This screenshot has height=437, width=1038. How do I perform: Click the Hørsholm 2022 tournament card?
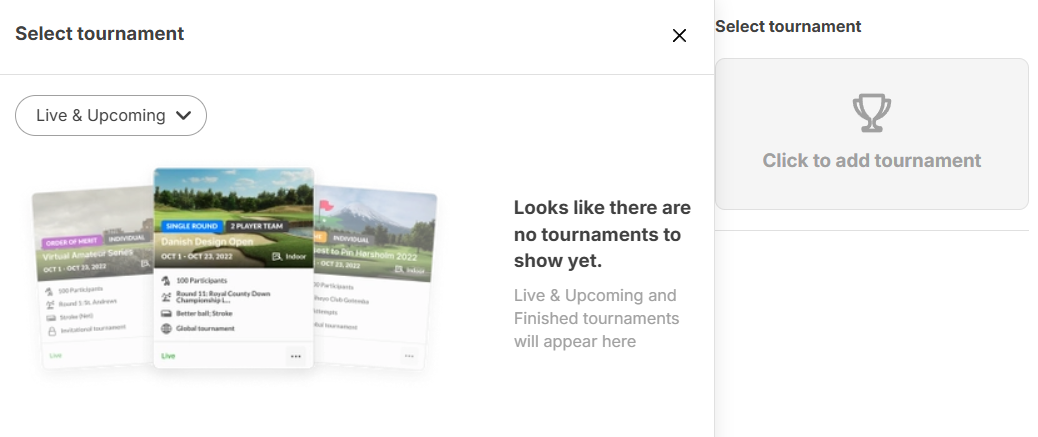coord(374,278)
